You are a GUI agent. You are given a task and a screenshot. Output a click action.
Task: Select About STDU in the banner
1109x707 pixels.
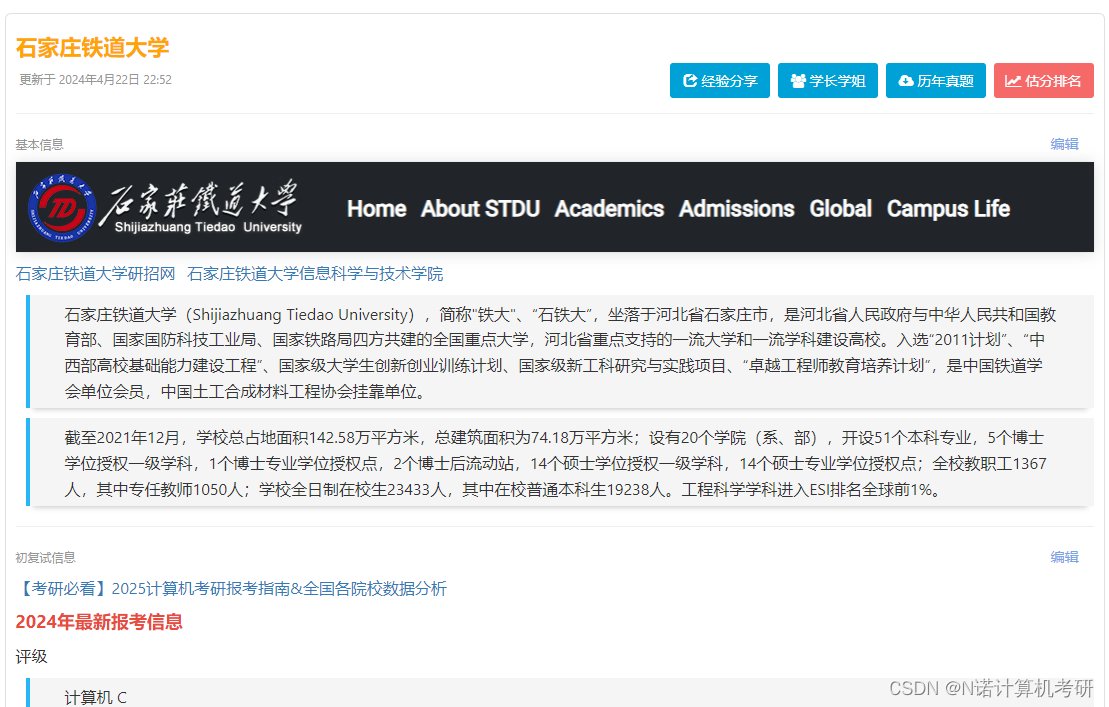480,209
